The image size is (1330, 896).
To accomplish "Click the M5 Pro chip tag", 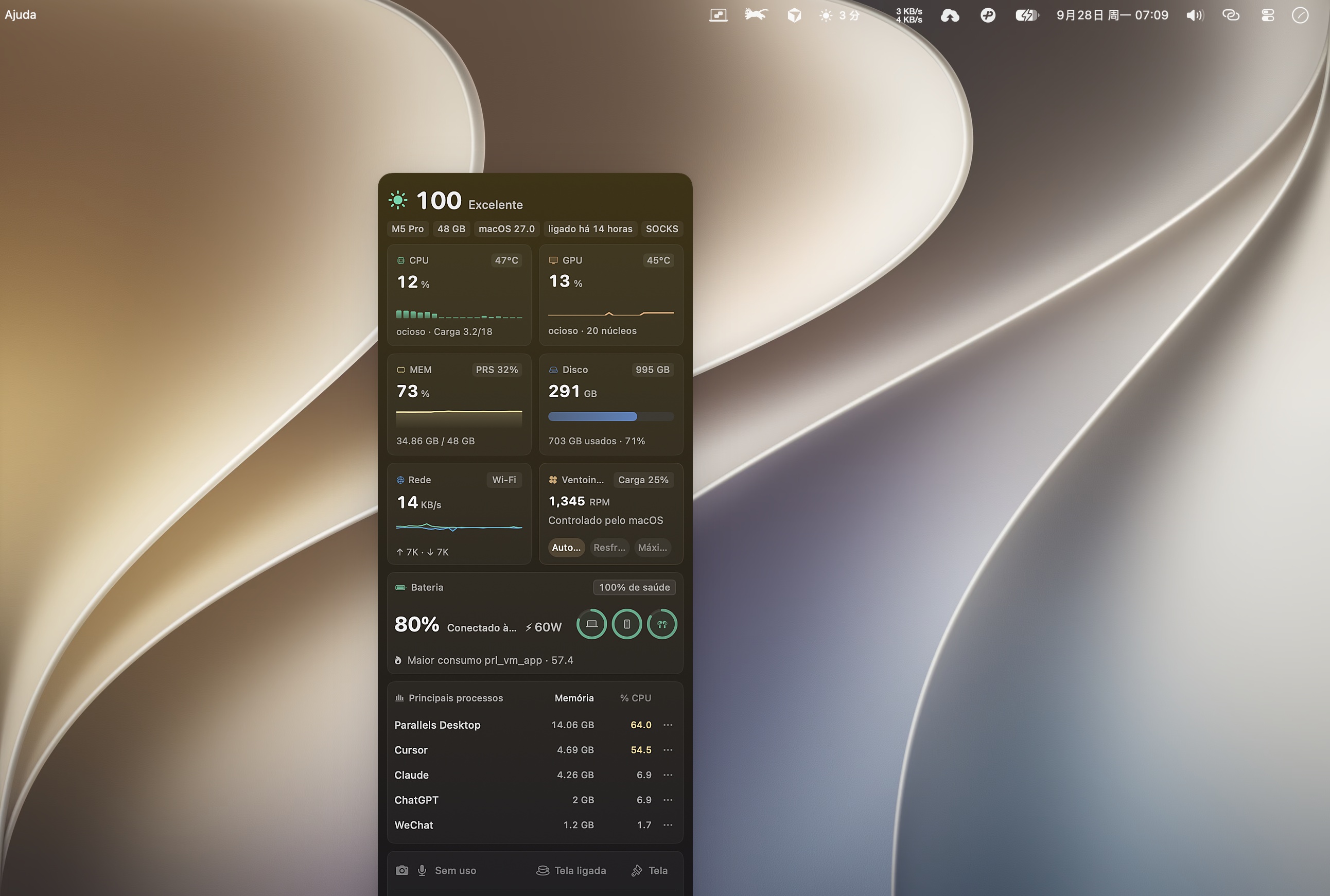I will pyautogui.click(x=408, y=229).
